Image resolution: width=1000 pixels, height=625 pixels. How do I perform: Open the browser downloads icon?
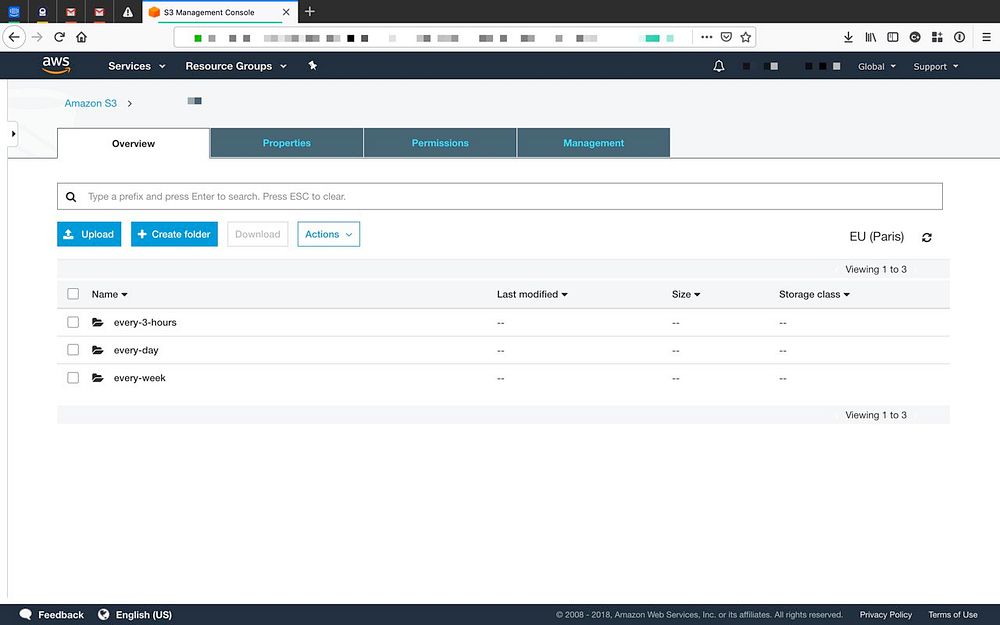pos(848,37)
